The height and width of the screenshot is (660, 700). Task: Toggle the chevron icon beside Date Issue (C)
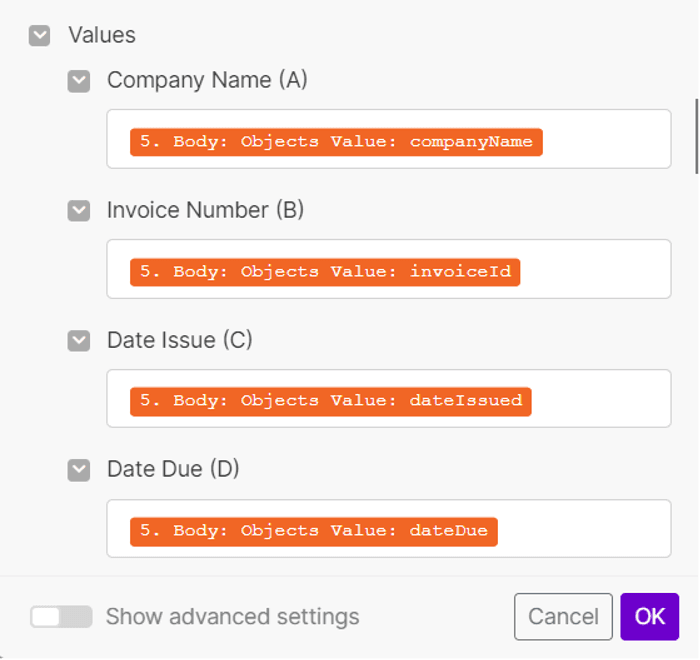(79, 341)
